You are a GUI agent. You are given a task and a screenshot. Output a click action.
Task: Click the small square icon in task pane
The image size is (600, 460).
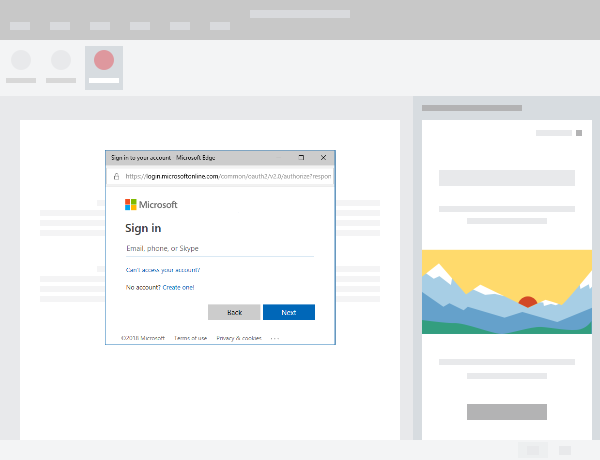pos(578,132)
